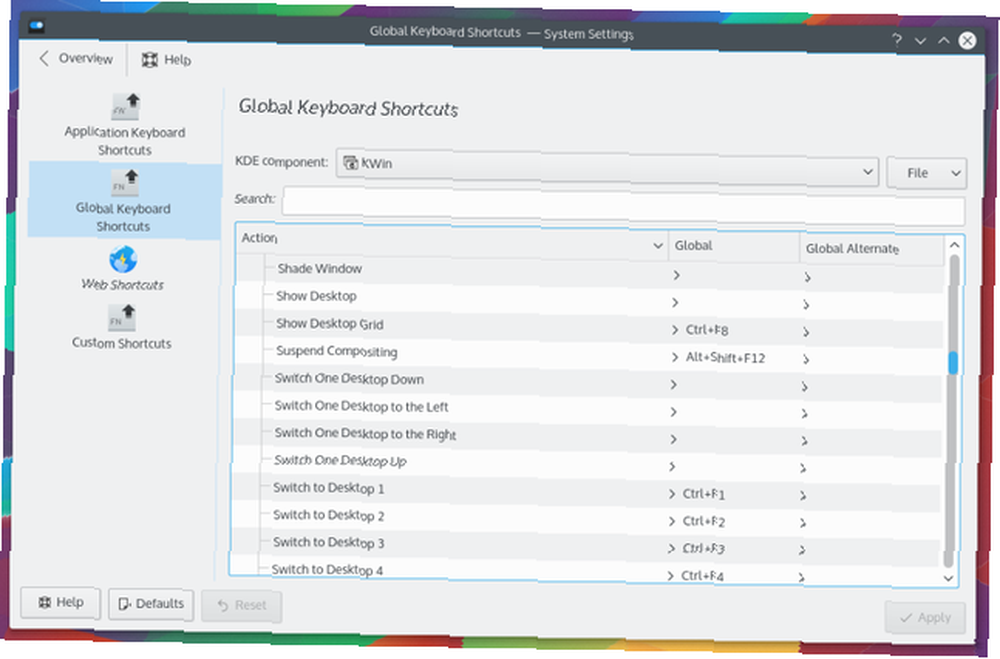Expand Global Alternate for Switch to Desktop 3

pyautogui.click(x=802, y=550)
